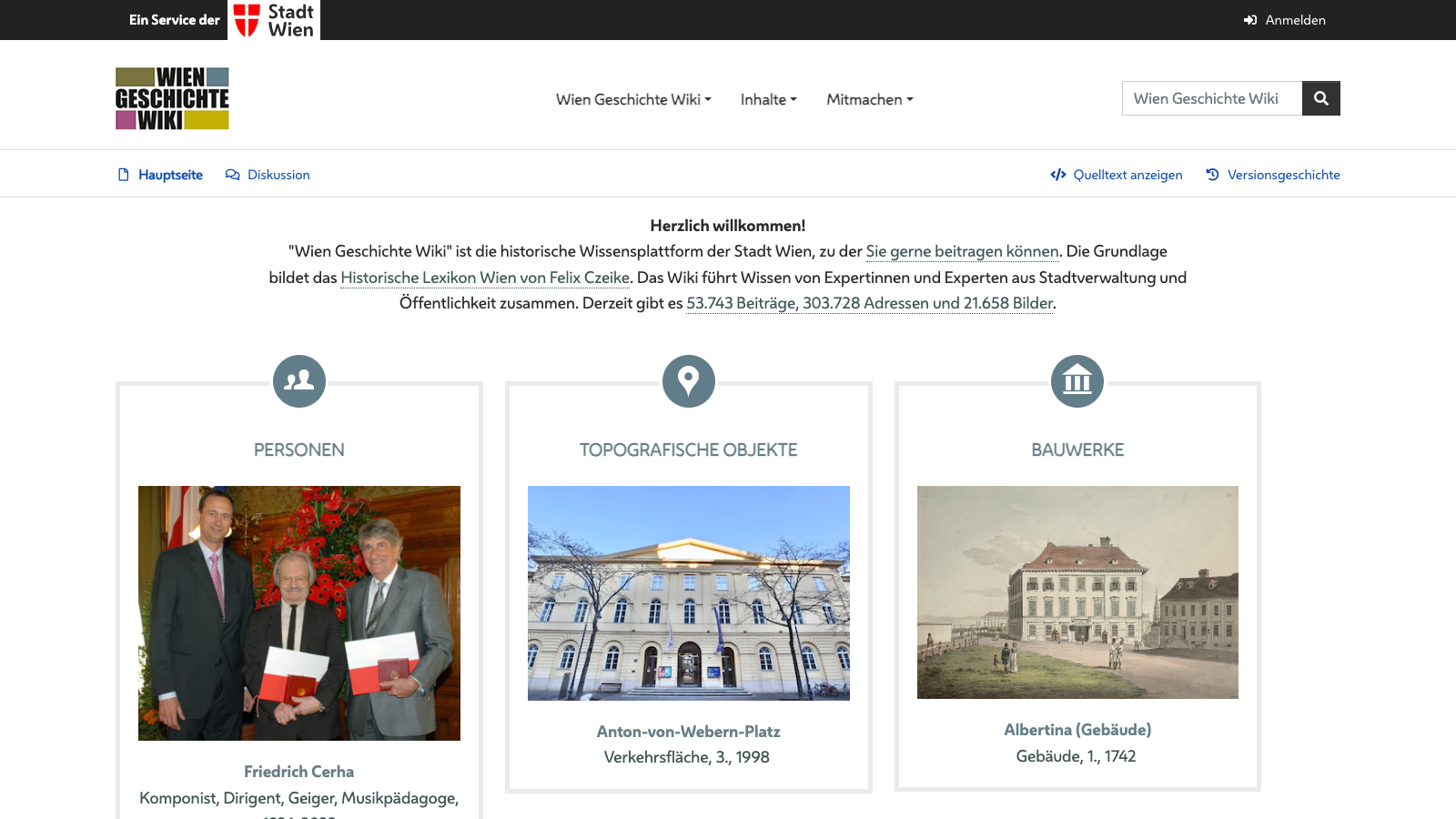Click the login arrow icon next to Anmelden
Image resolution: width=1456 pixels, height=819 pixels.
1249,19
